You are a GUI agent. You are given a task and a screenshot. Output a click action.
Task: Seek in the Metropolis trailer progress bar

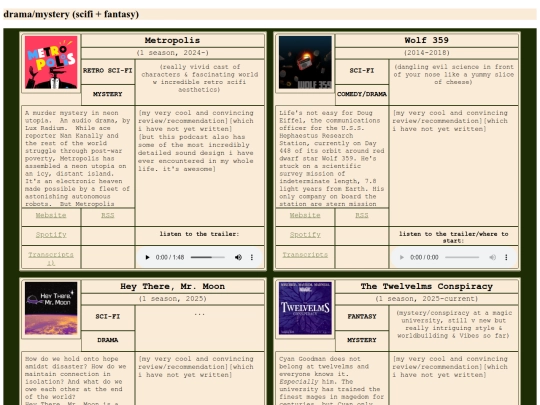click(208, 257)
